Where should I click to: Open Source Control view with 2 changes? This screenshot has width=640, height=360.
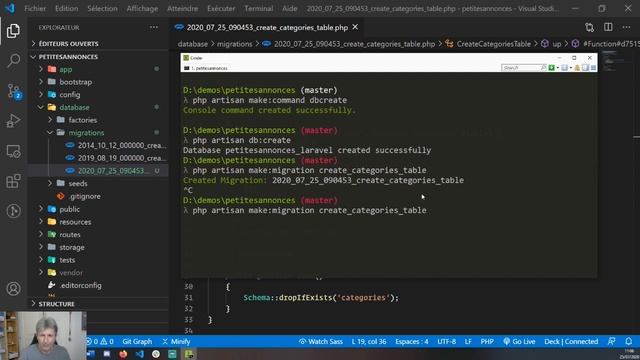pos(13,91)
